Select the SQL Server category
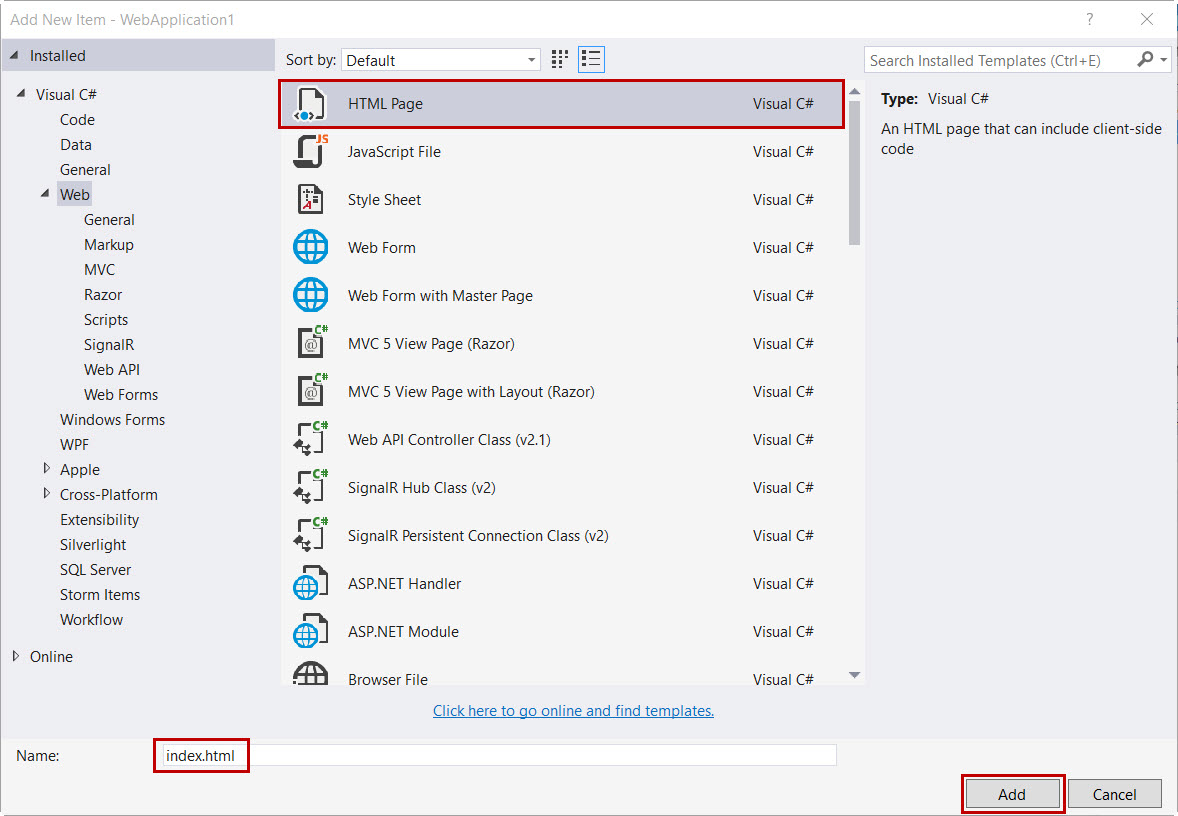 pos(95,570)
